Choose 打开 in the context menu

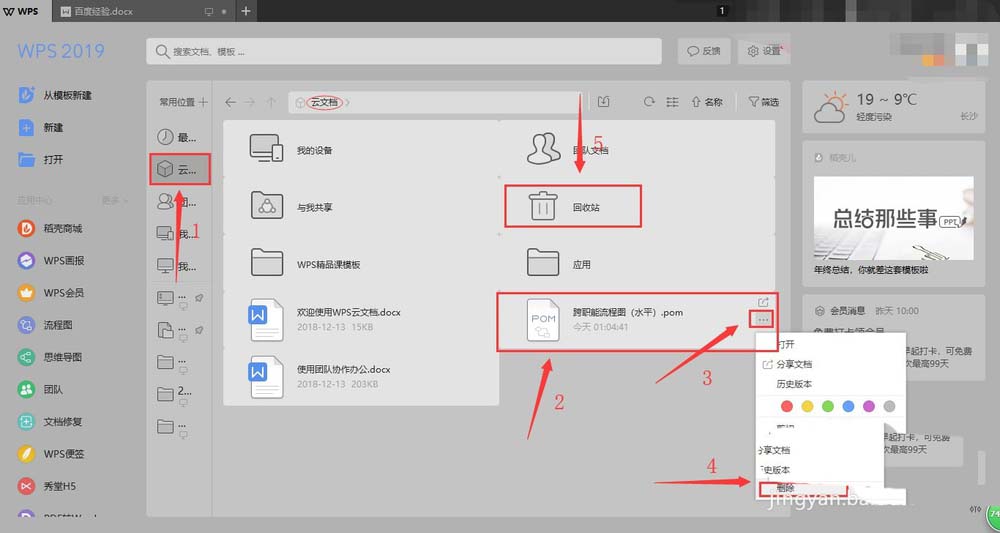pos(786,344)
